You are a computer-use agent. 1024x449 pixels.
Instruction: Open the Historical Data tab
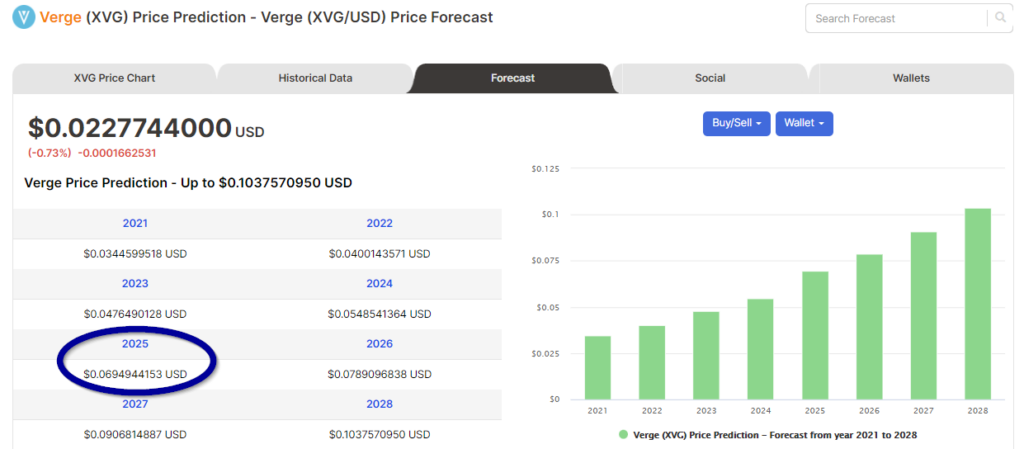tap(315, 78)
